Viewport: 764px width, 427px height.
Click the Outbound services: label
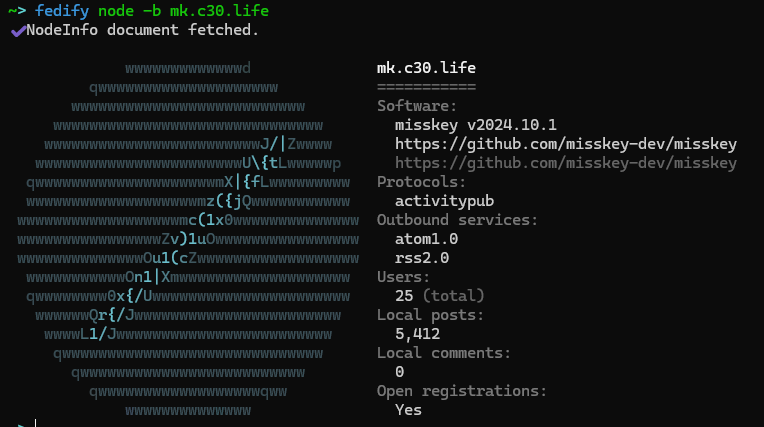pyautogui.click(x=458, y=220)
